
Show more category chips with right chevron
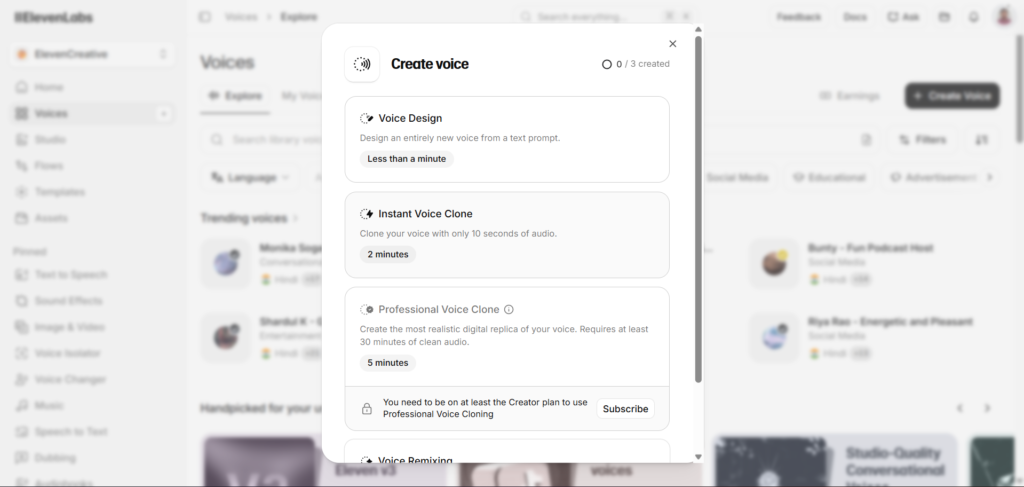pyautogui.click(x=990, y=178)
